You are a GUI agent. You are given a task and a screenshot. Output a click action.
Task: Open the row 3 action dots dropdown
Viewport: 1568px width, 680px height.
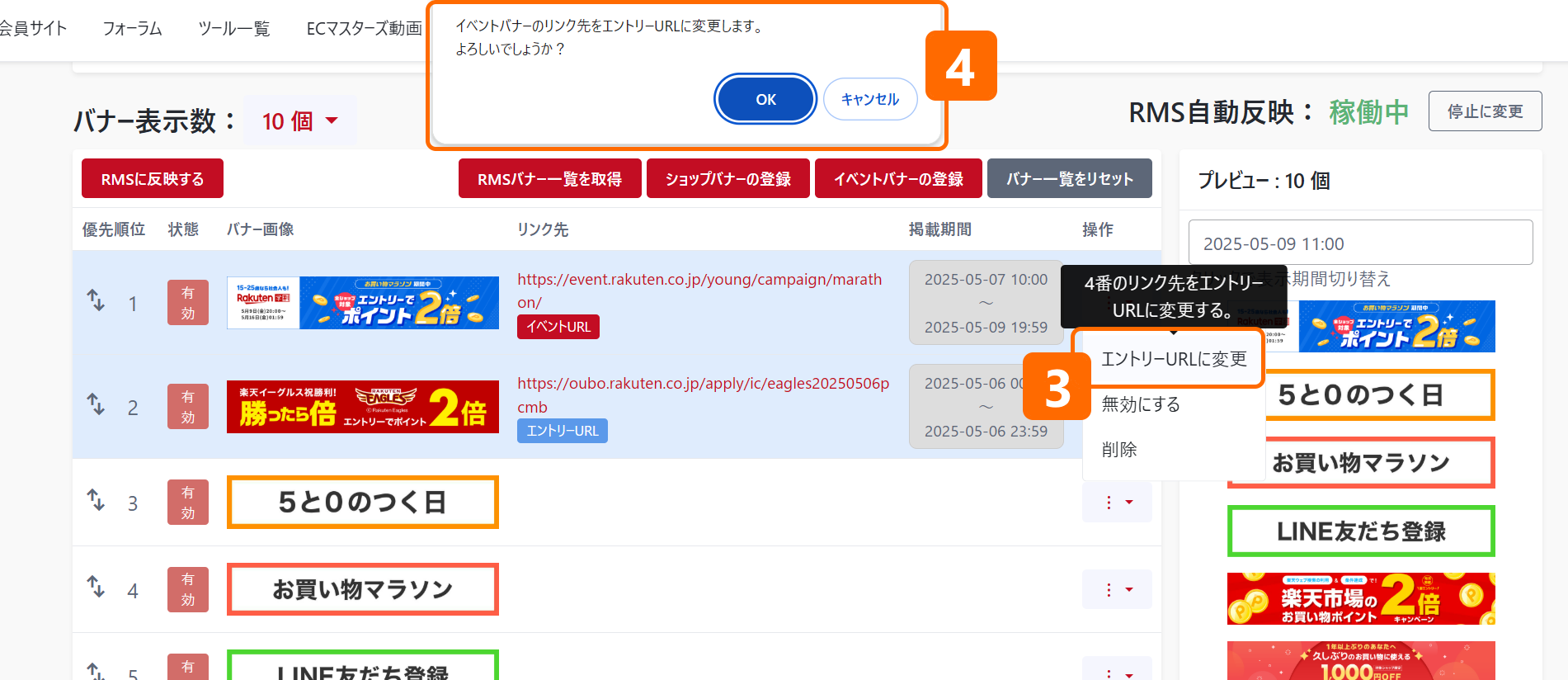pos(1117,503)
